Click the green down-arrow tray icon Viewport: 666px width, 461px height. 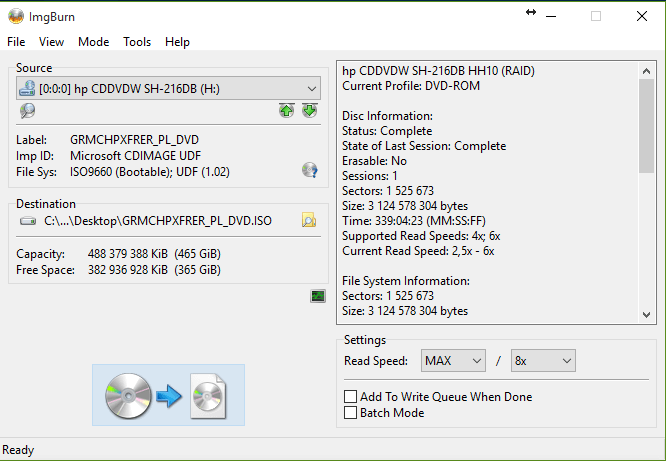(x=309, y=111)
